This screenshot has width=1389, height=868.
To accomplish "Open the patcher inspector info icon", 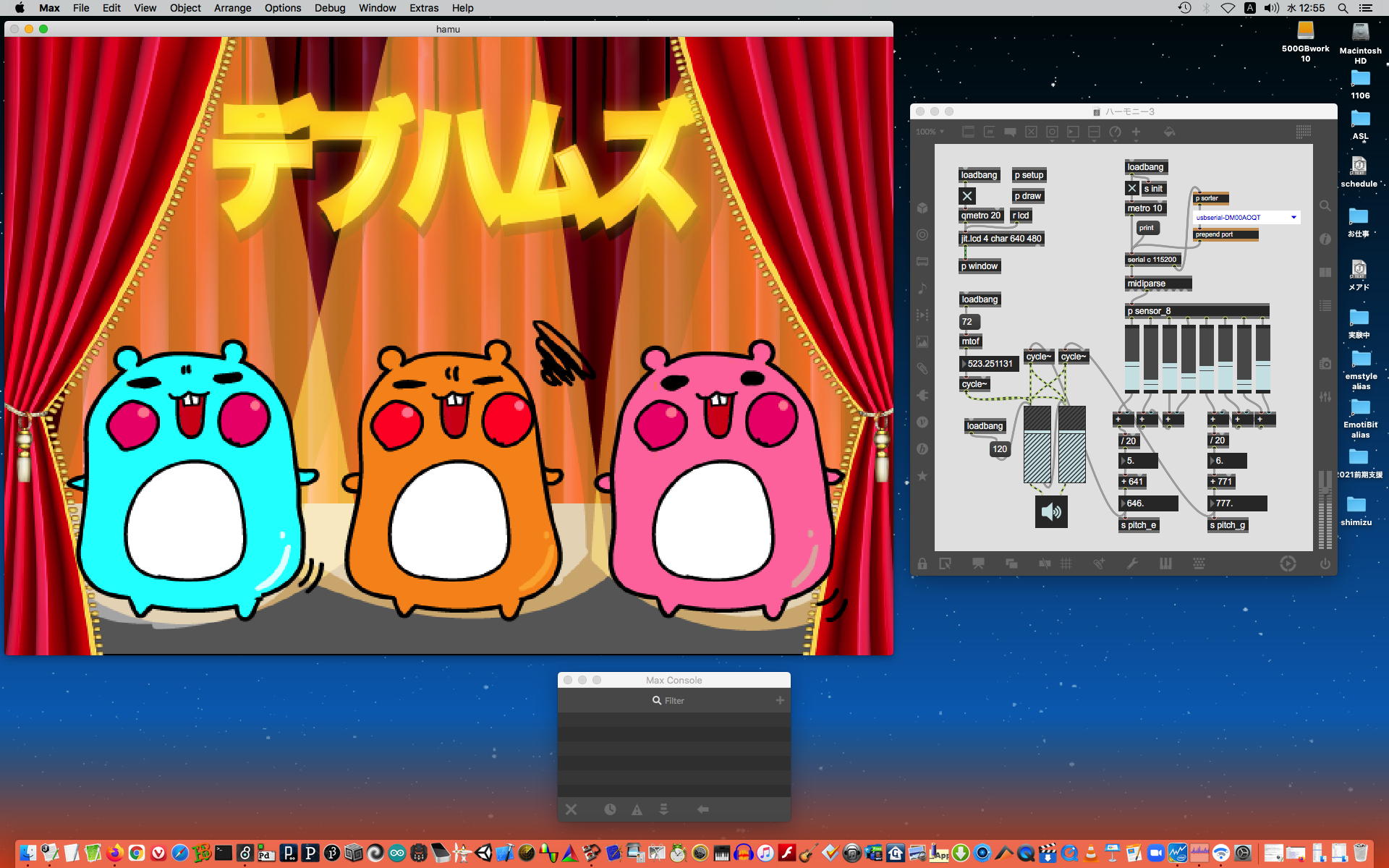I will tap(1325, 239).
